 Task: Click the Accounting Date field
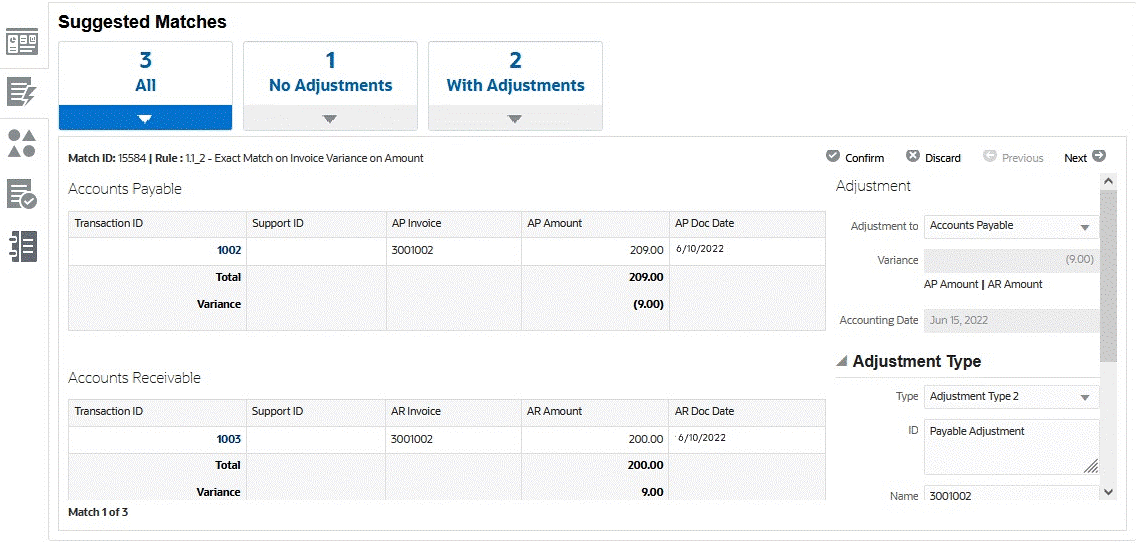pyautogui.click(x=1010, y=321)
